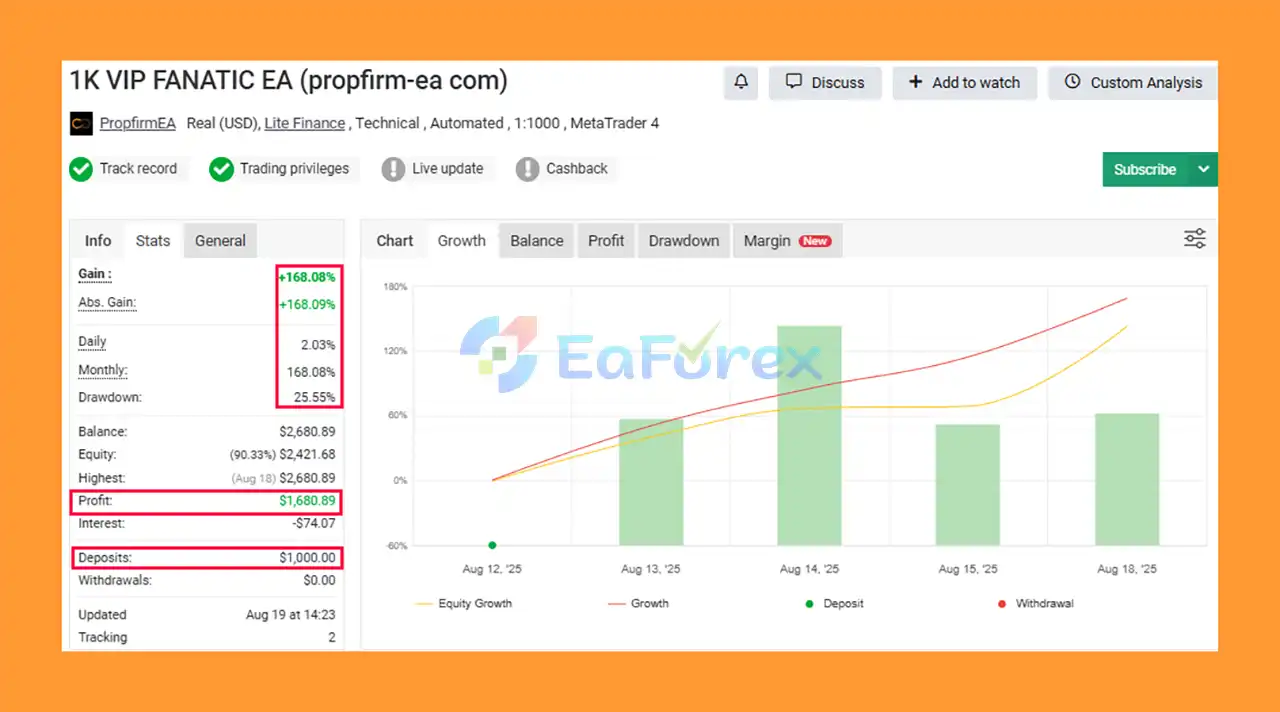Image resolution: width=1280 pixels, height=712 pixels.
Task: Switch to the Stats tab
Action: [153, 241]
